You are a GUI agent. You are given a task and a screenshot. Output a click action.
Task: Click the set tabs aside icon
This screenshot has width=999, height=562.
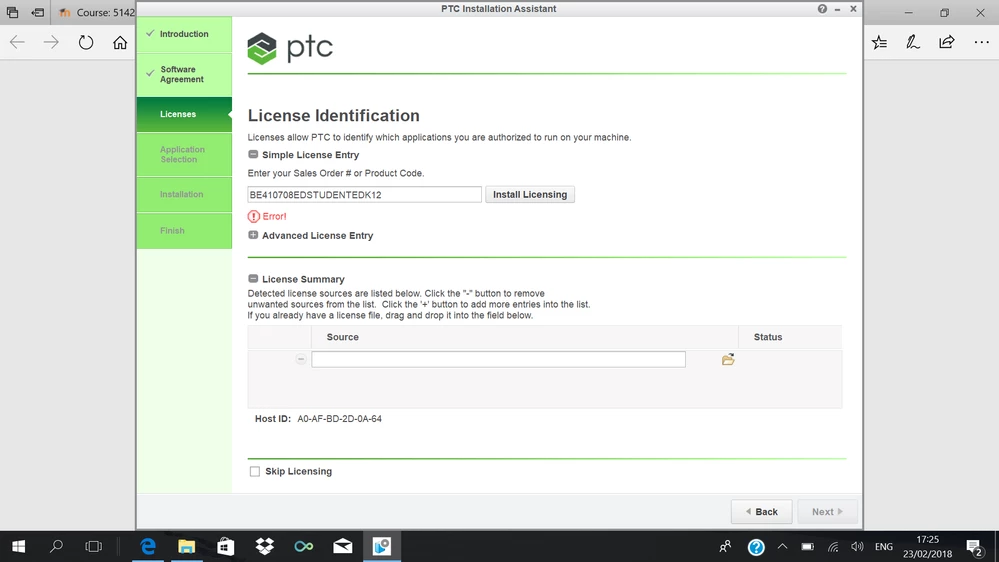coord(38,13)
